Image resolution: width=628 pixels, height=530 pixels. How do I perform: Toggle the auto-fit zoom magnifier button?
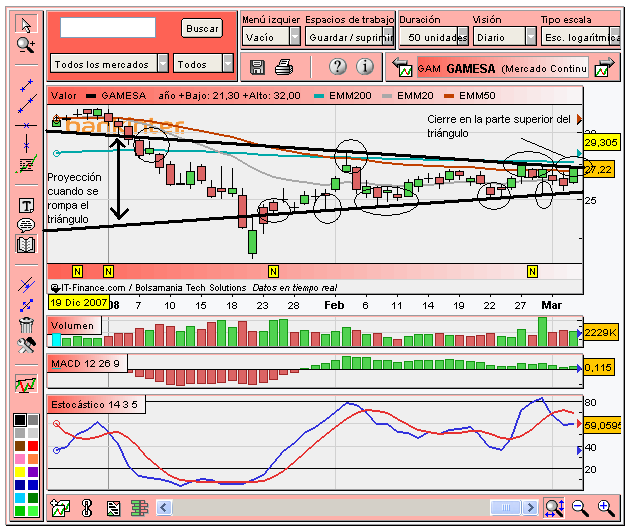[x=554, y=508]
